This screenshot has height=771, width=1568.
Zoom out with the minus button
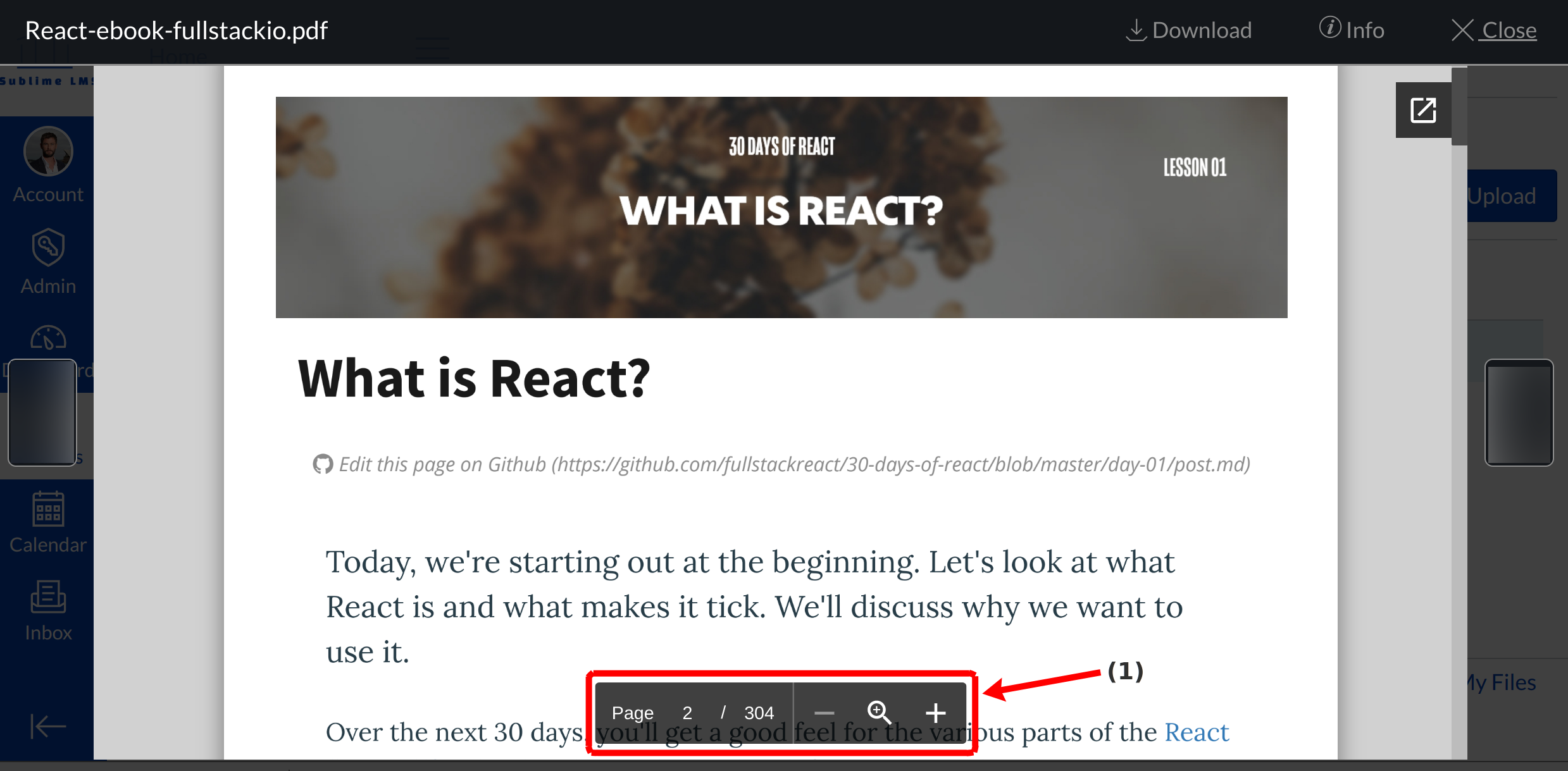(824, 713)
